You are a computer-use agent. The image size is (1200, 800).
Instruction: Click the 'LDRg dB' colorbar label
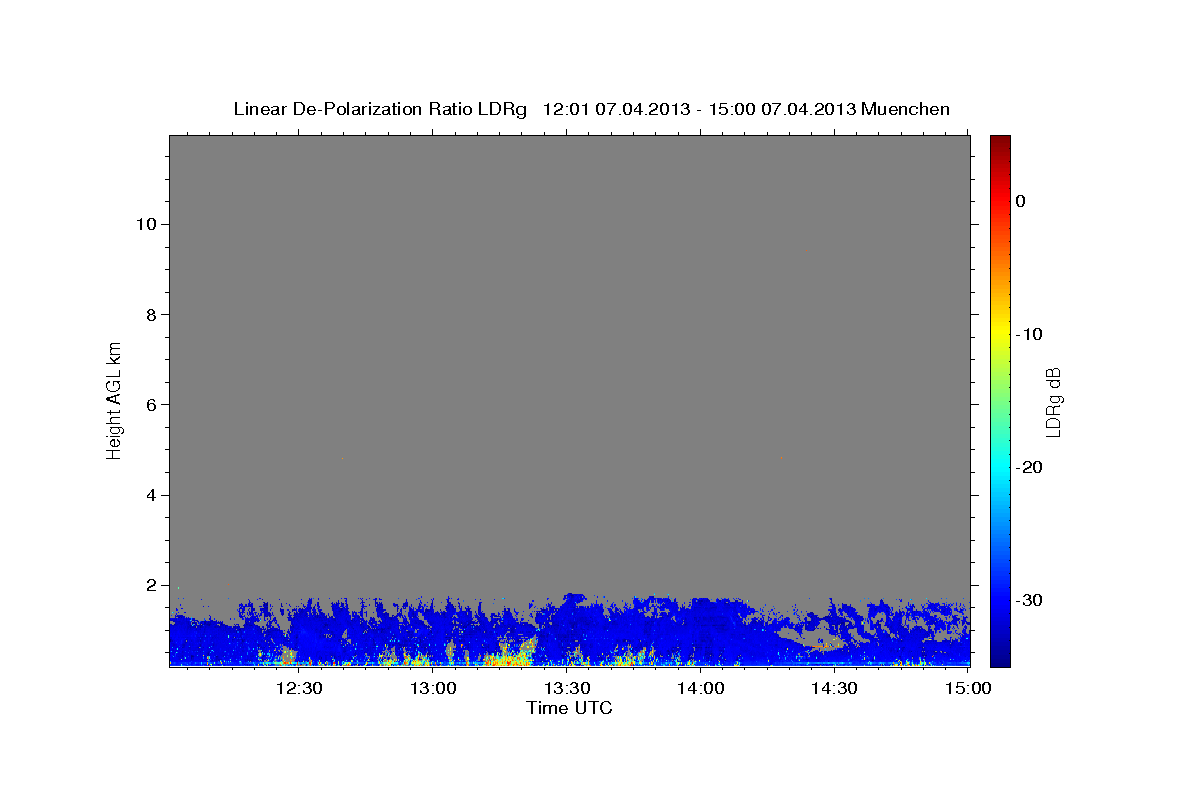pyautogui.click(x=1053, y=402)
